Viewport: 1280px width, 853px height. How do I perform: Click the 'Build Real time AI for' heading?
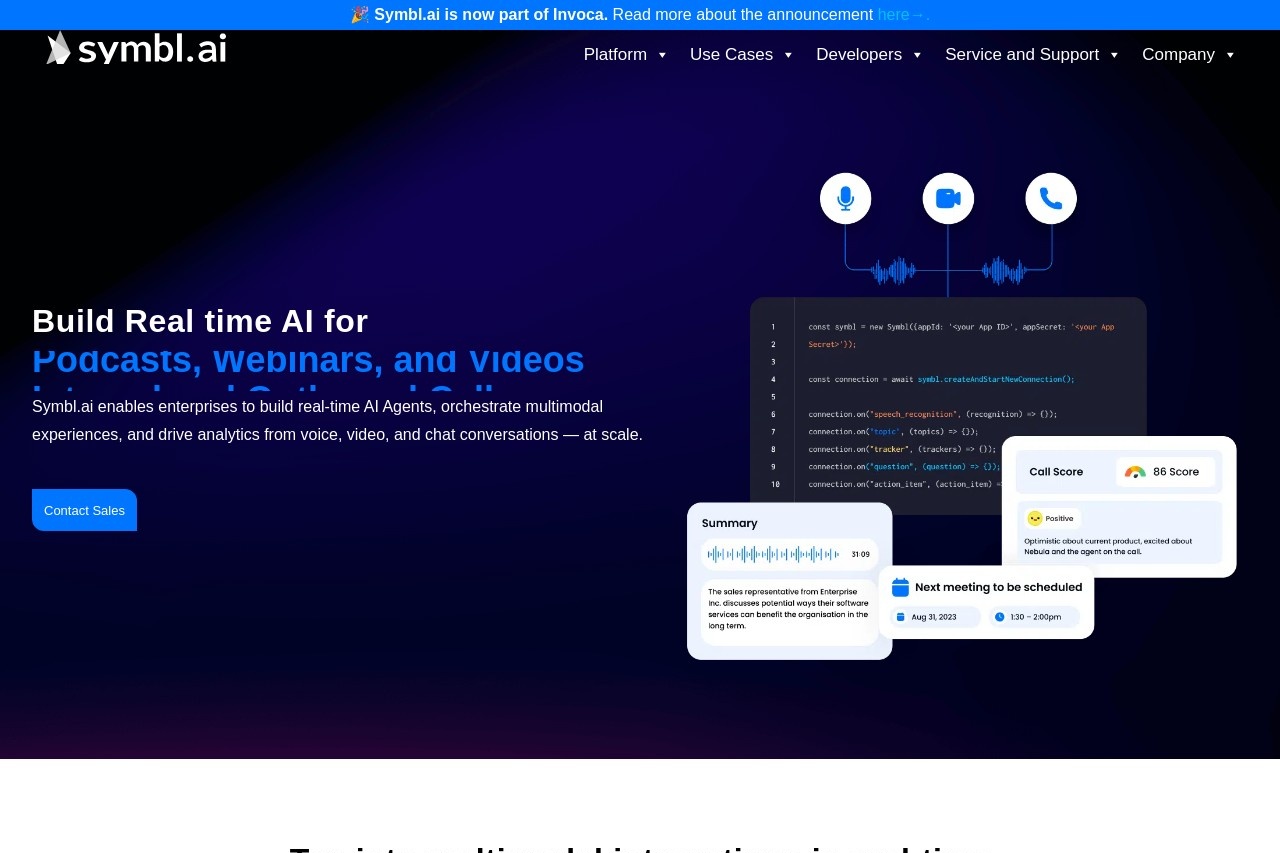coord(200,321)
